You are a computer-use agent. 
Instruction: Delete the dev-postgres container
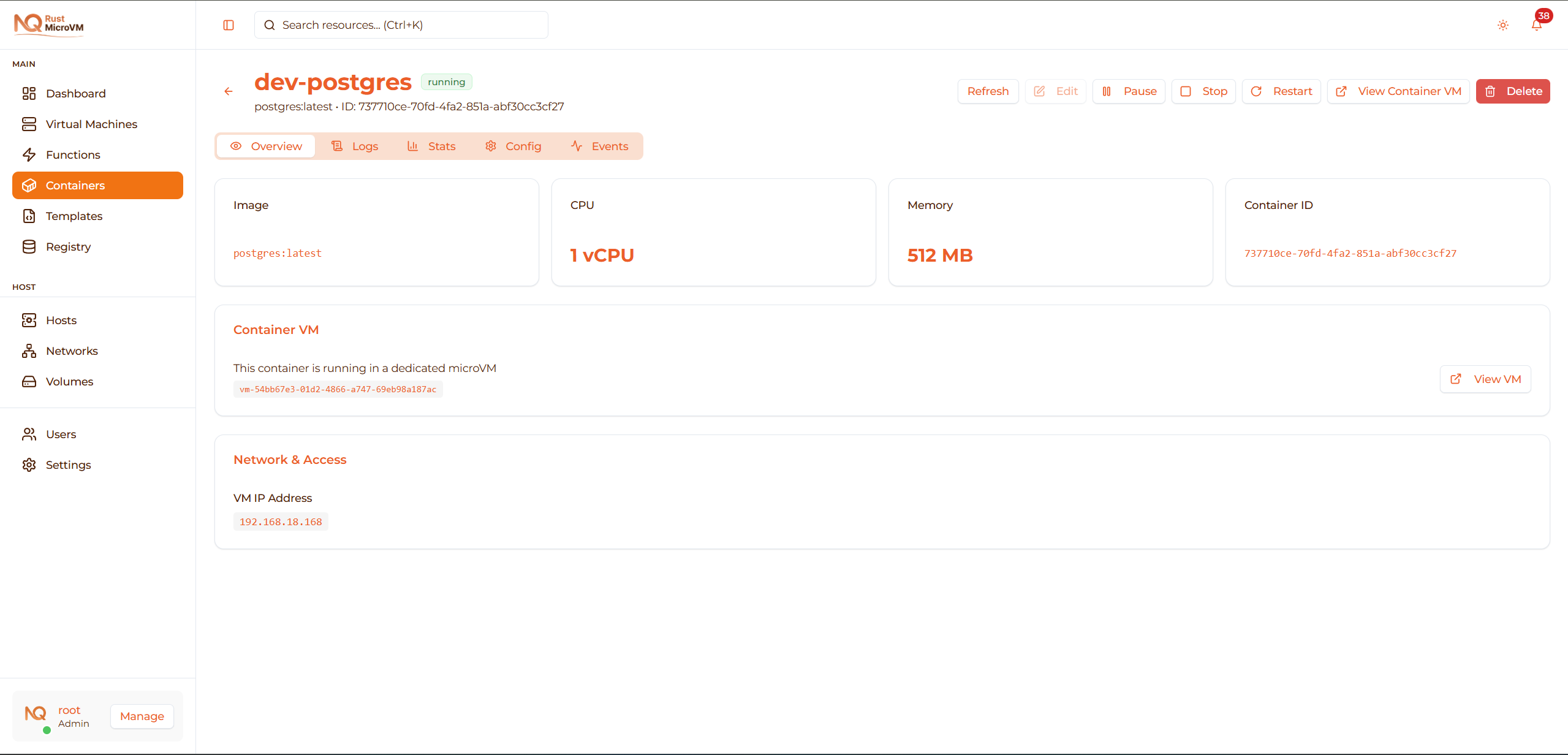coord(1513,91)
